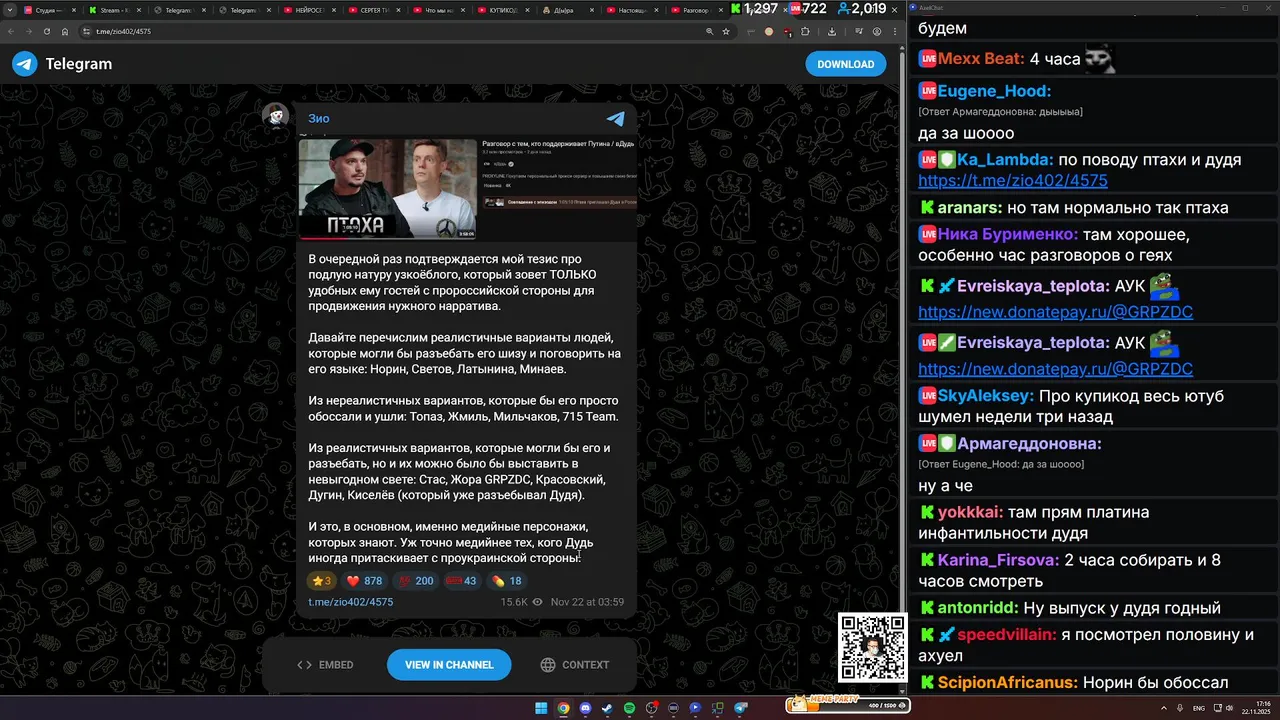Screen dimensions: 1280x720
Task: Click the username Mexx Beat in chat
Action: coord(981,59)
